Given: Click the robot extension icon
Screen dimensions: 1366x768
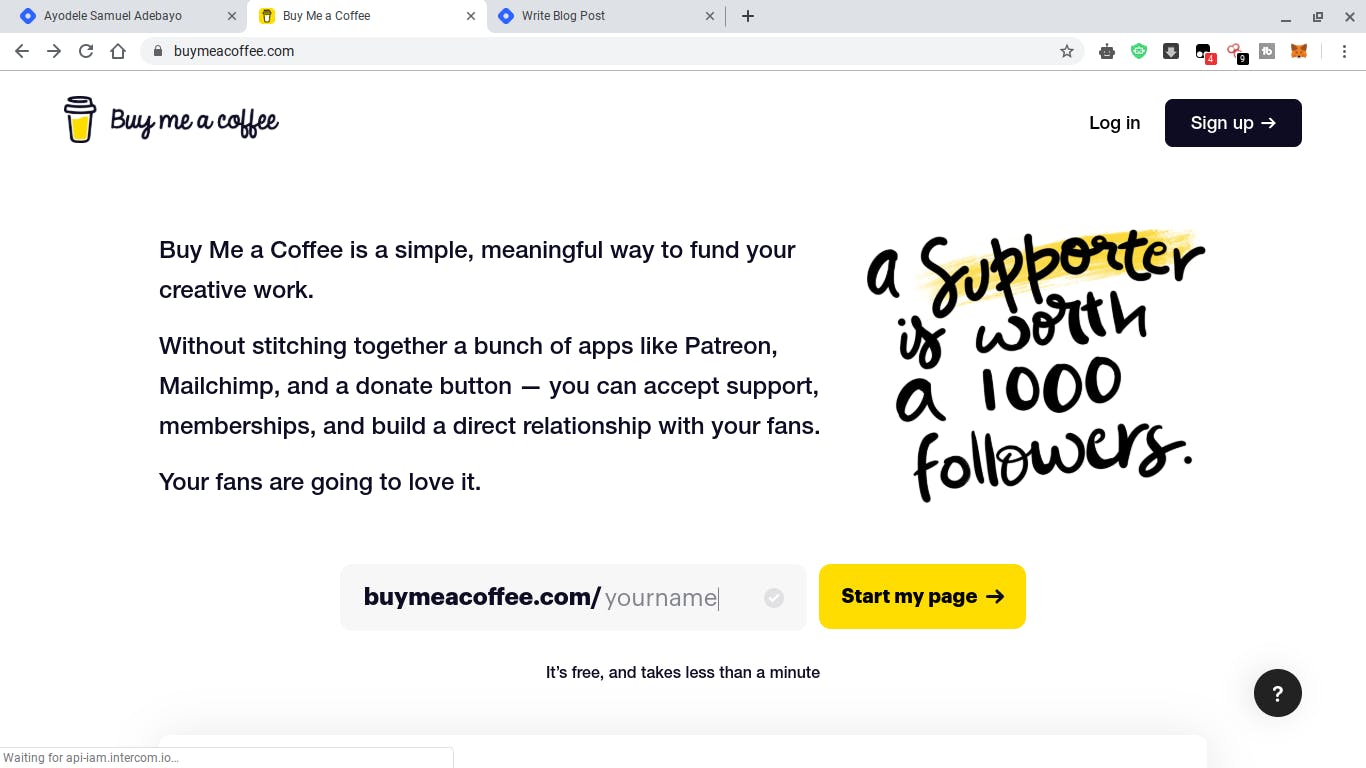Looking at the screenshot, I should [x=1107, y=51].
